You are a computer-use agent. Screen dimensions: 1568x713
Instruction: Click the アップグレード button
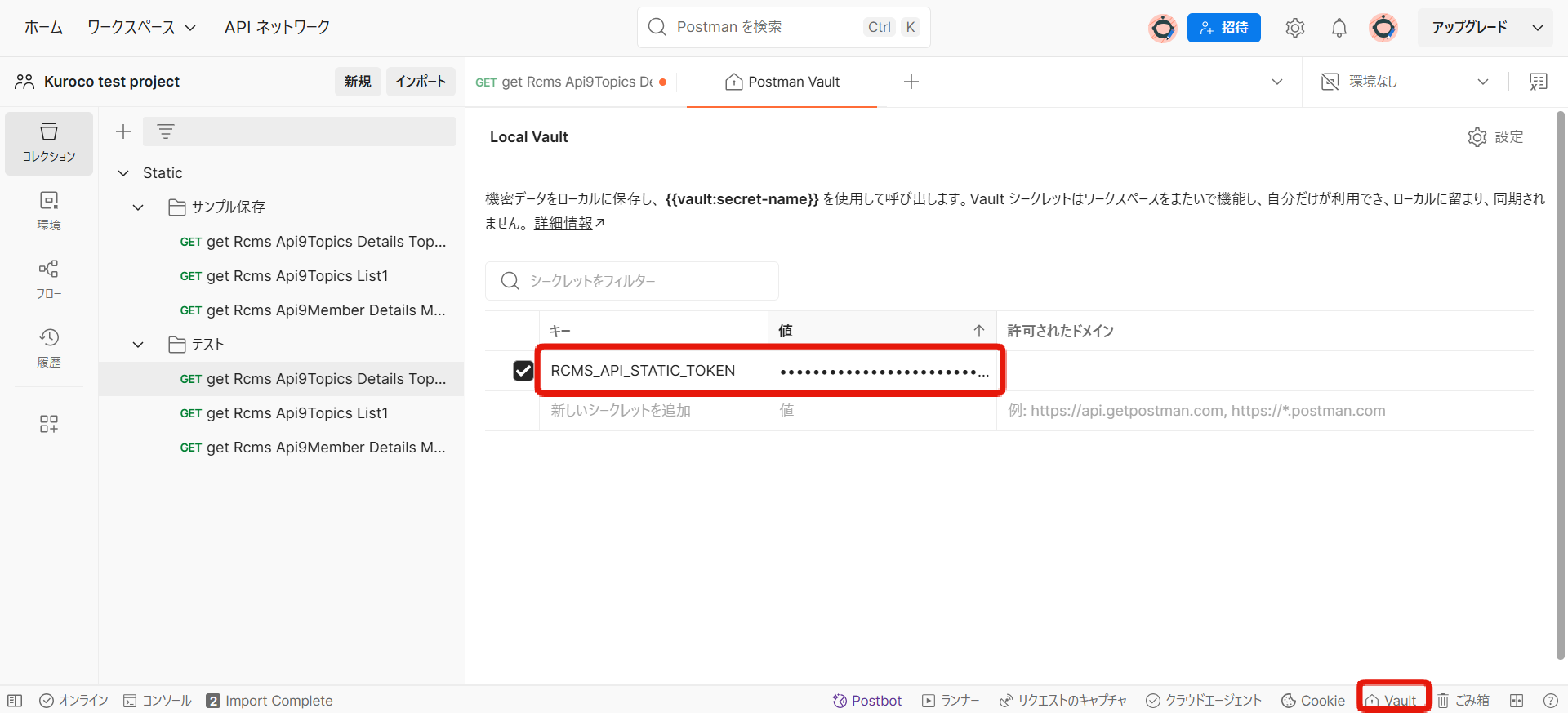(1469, 28)
